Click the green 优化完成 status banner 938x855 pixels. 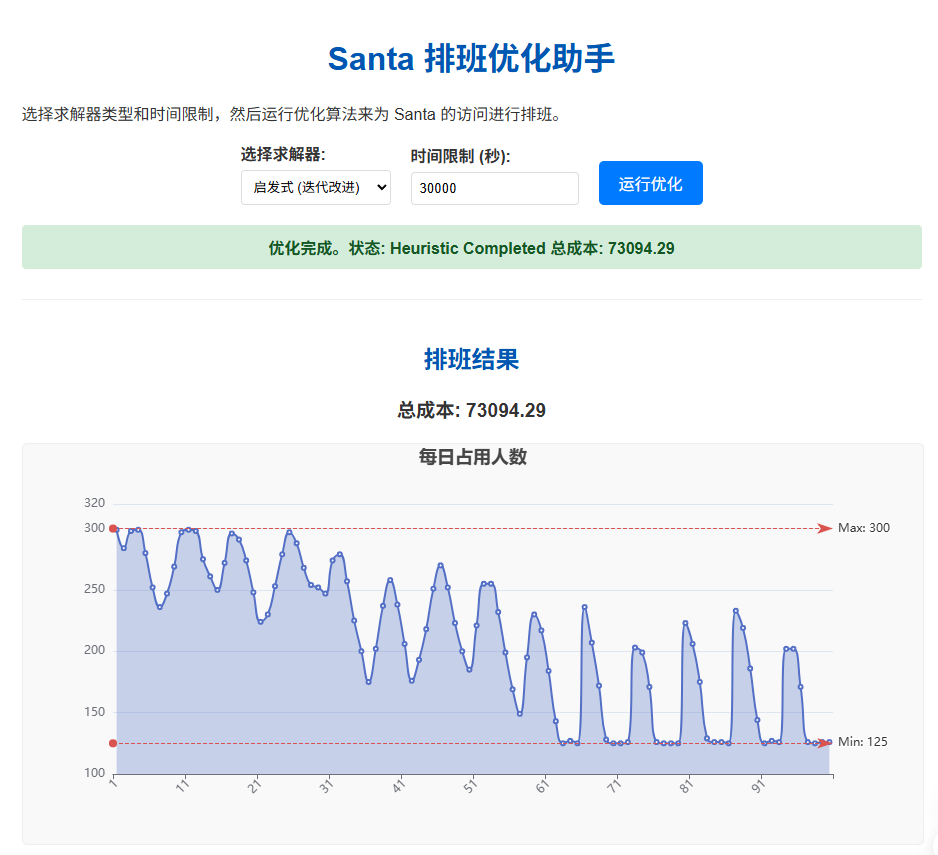point(472,247)
